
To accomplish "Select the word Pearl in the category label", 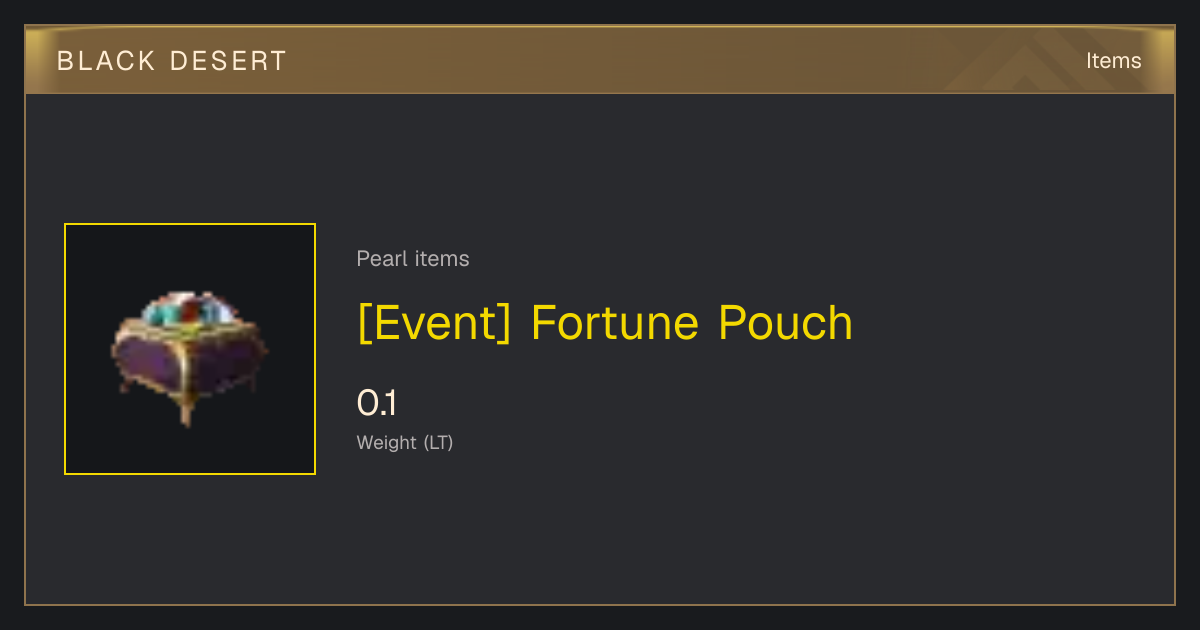I will [x=381, y=259].
